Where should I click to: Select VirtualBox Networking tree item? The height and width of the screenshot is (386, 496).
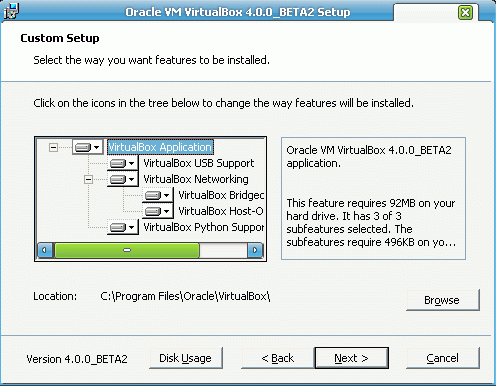pyautogui.click(x=196, y=179)
